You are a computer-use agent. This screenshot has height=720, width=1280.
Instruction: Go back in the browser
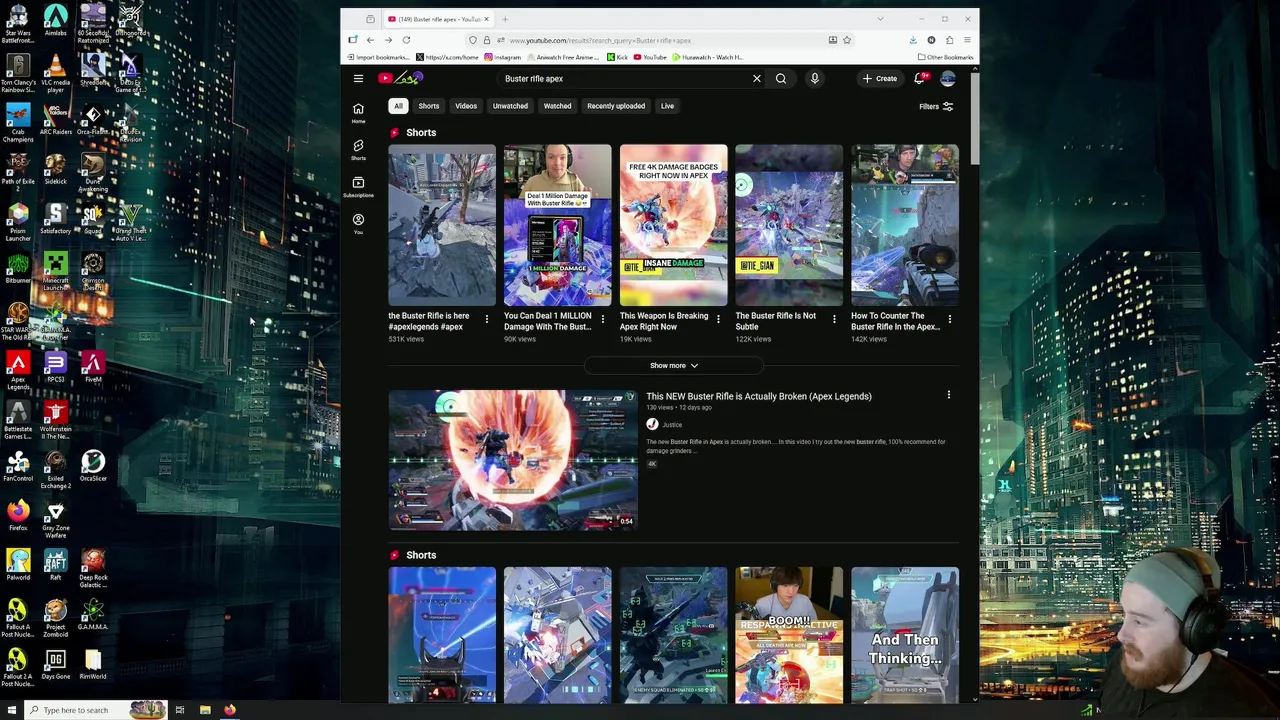click(x=370, y=40)
